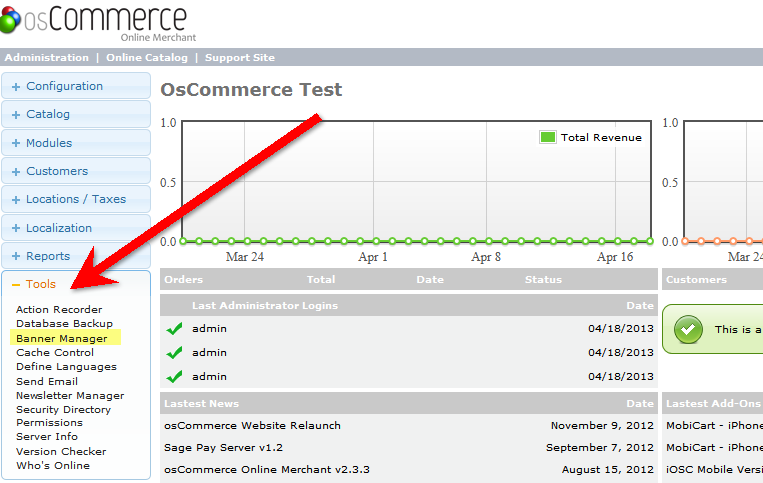Click the Orders column header
Viewport: 763px width, 483px height.
[x=183, y=279]
